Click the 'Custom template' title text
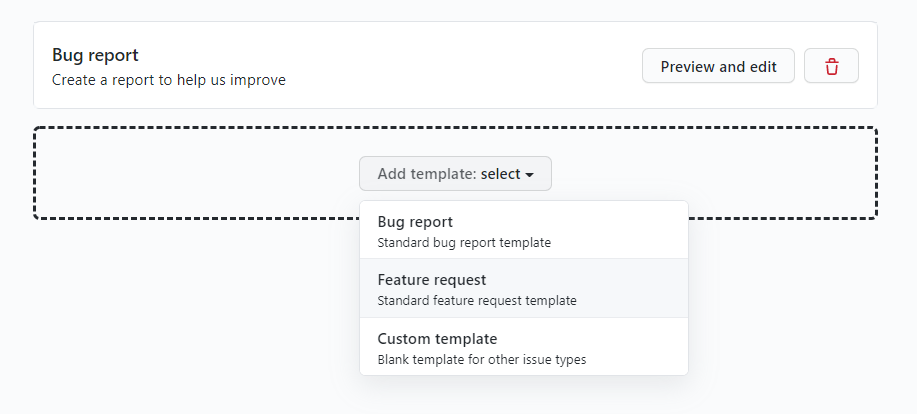Screen dimensions: 917x414 [437, 338]
